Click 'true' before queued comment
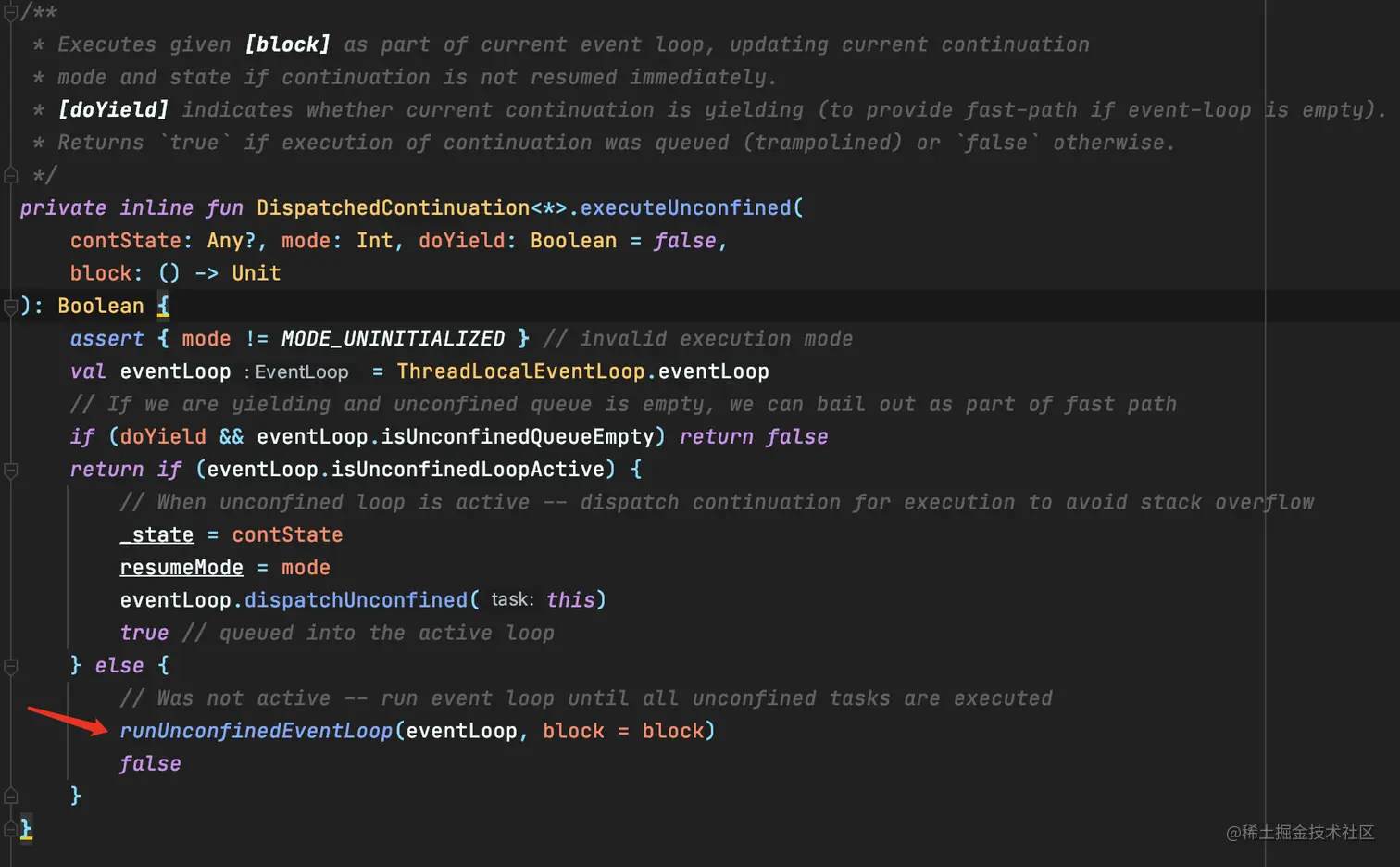1400x867 pixels. pyautogui.click(x=144, y=634)
